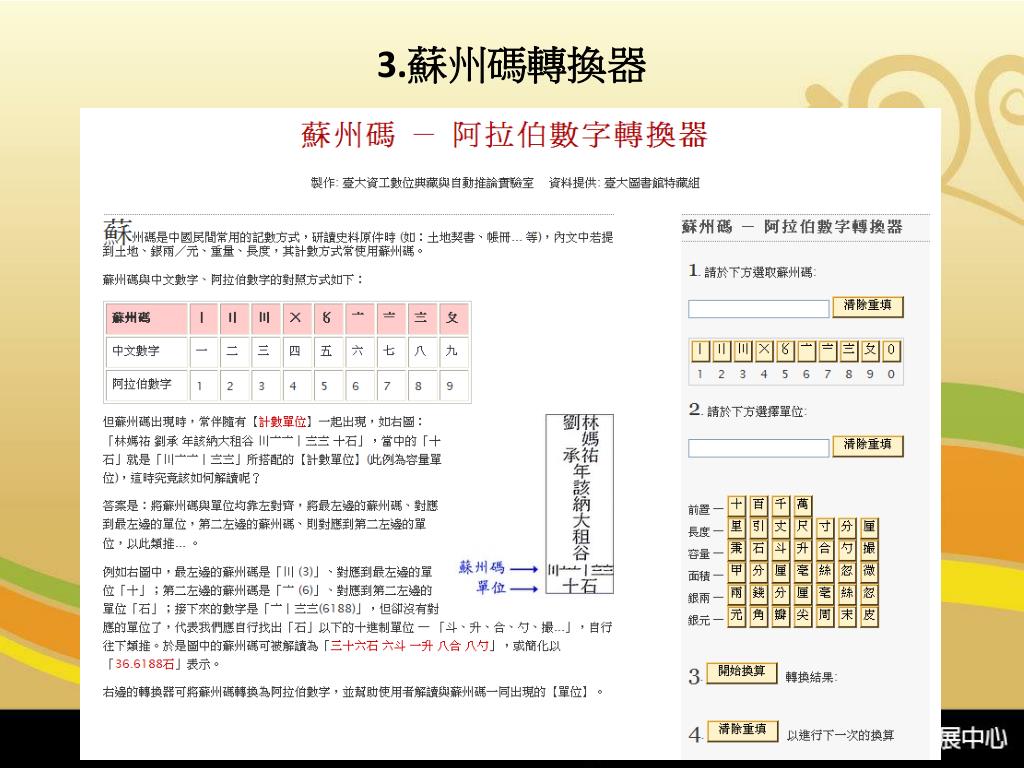Click the 轉換結果 label
Image resolution: width=1024 pixels, height=768 pixels.
(x=811, y=677)
